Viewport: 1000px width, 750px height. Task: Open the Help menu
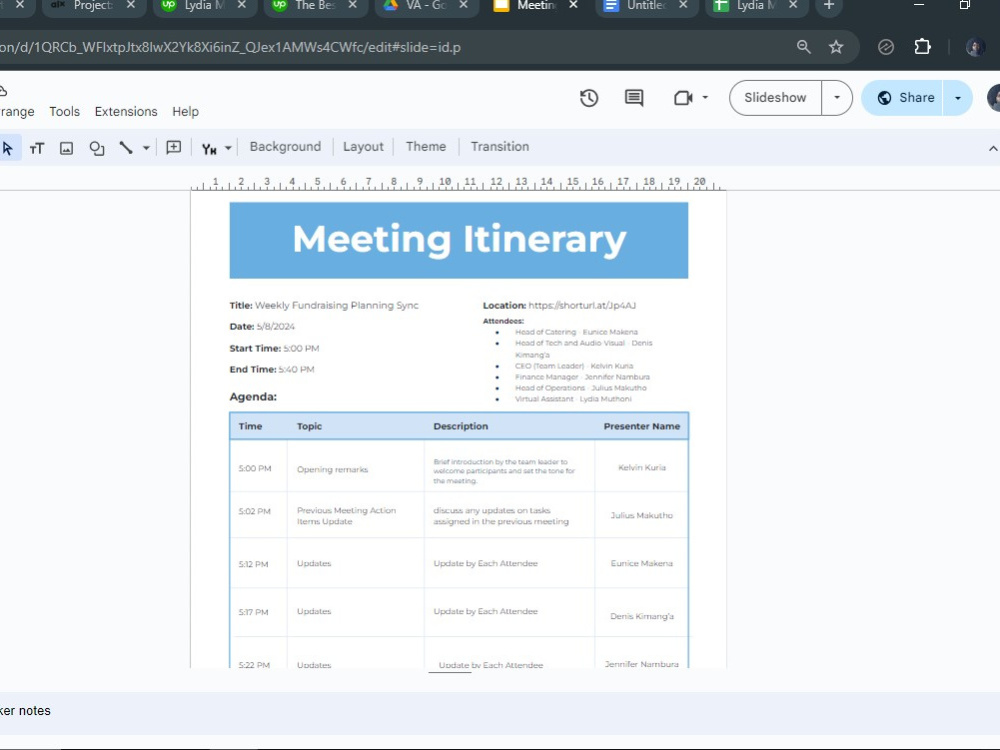click(186, 112)
